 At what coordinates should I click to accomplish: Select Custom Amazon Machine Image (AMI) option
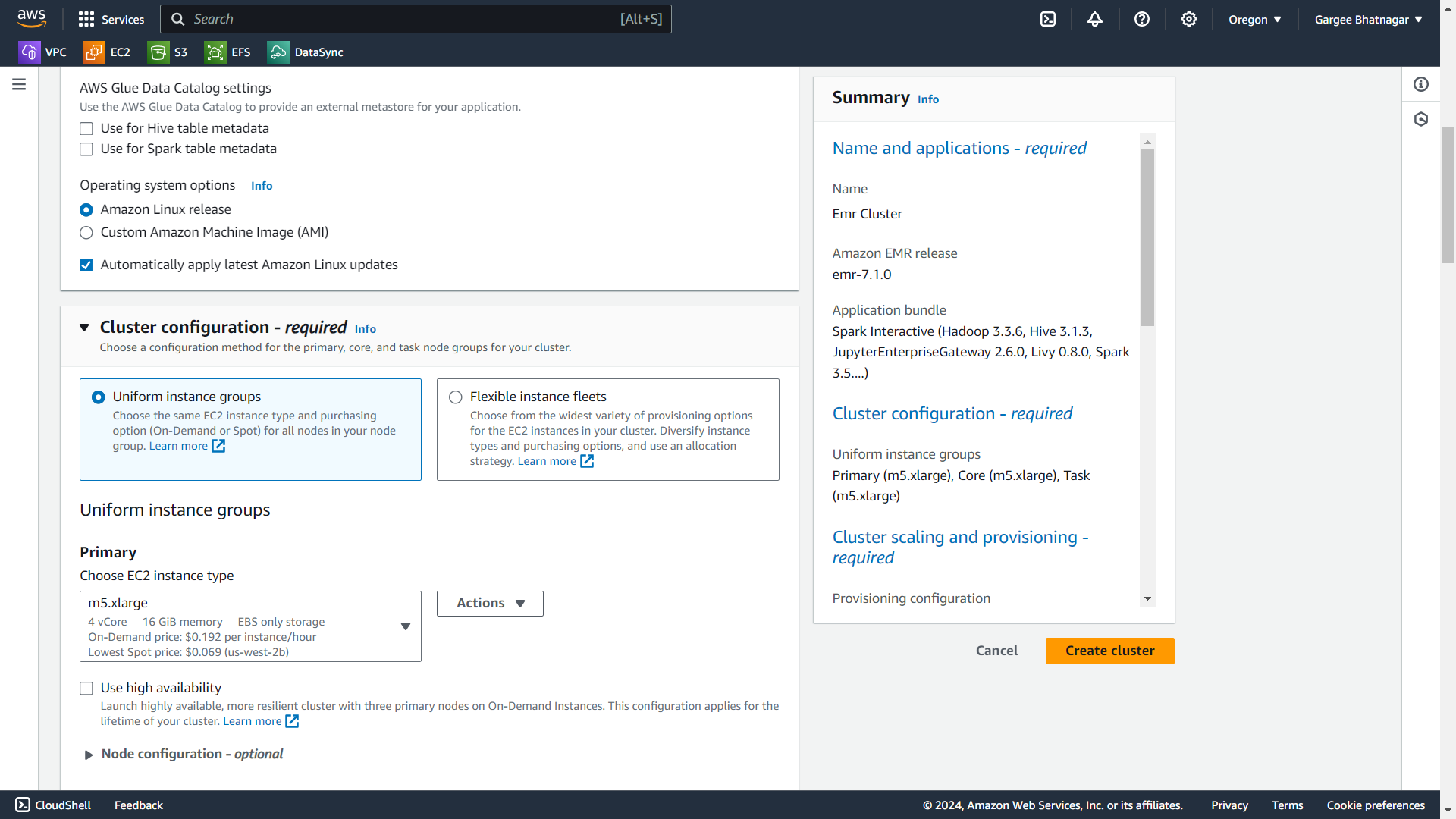pyautogui.click(x=86, y=233)
